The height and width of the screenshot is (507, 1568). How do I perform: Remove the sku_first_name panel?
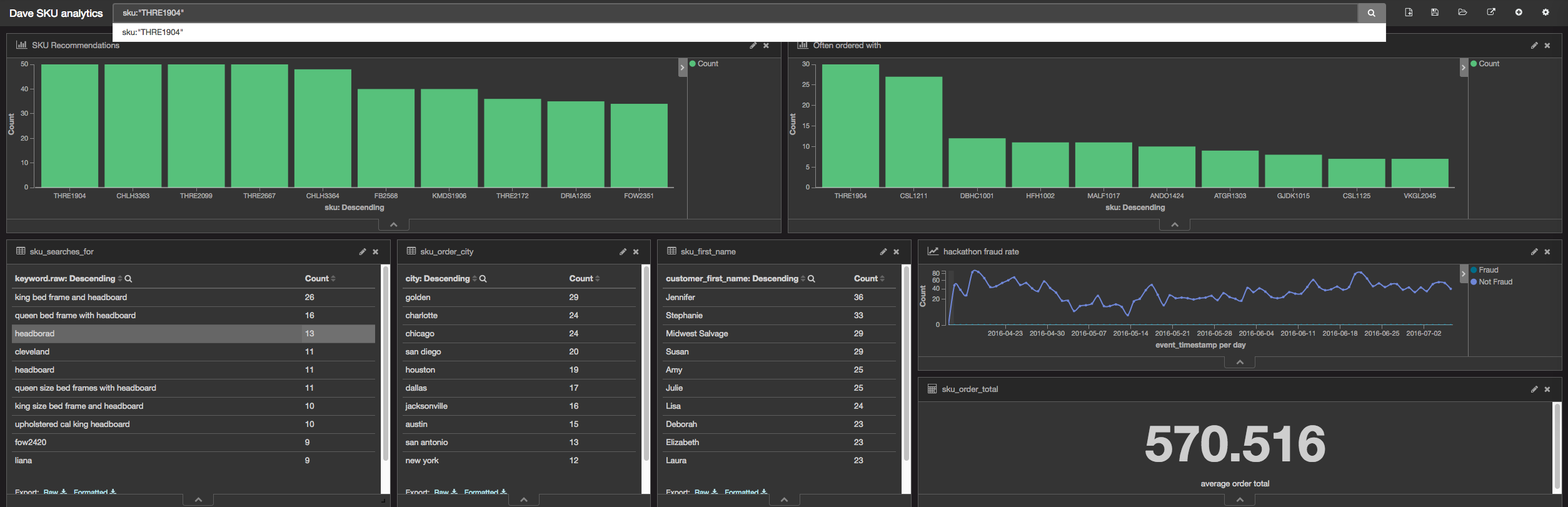coord(897,252)
